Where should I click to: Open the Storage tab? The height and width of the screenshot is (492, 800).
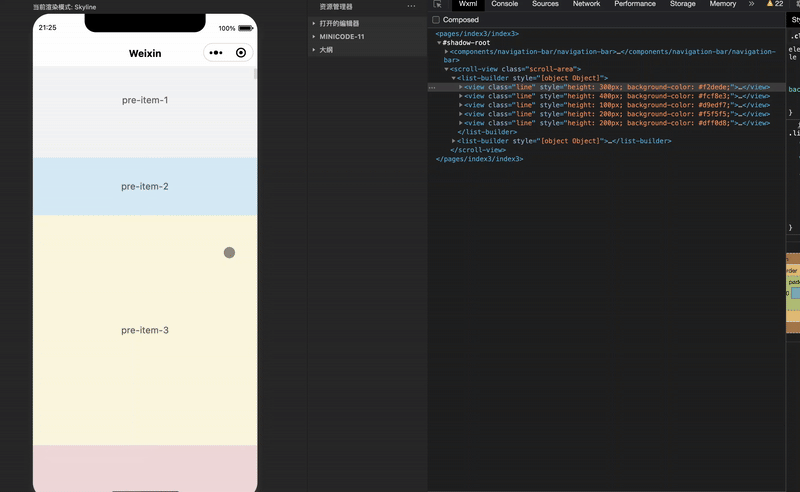683,4
